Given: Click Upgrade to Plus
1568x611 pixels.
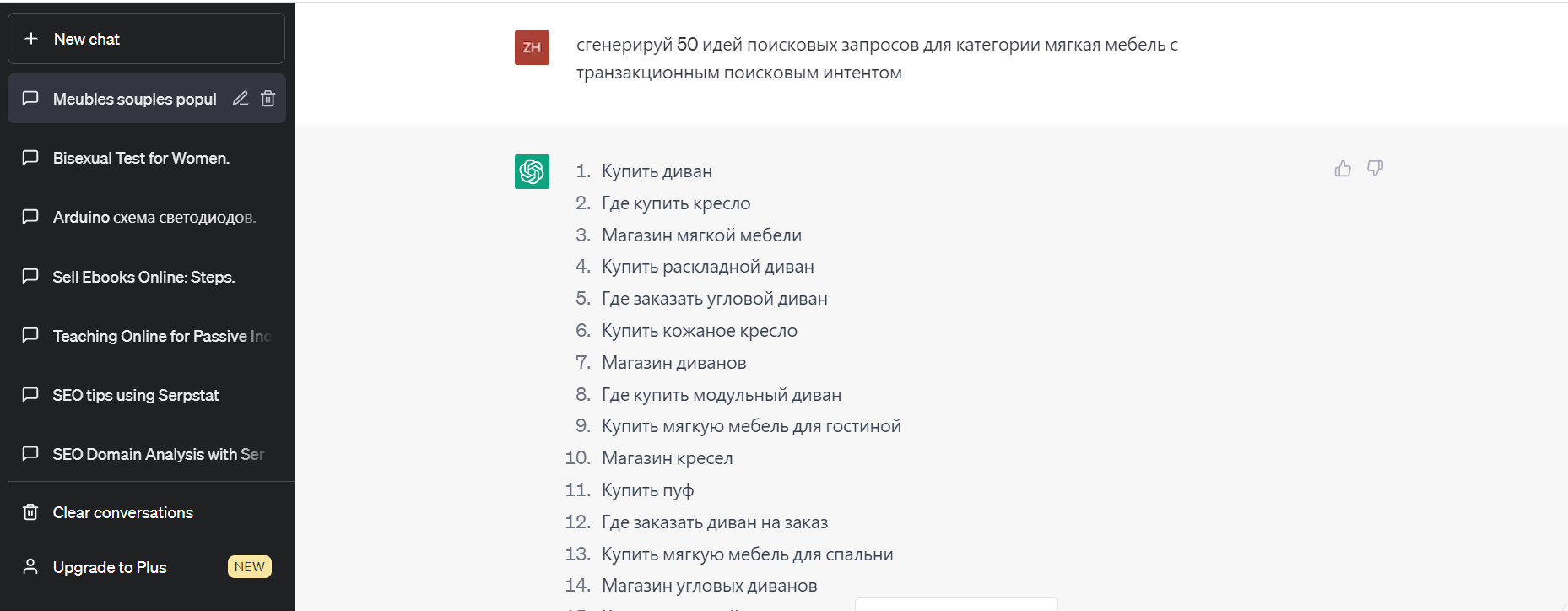Looking at the screenshot, I should [110, 566].
